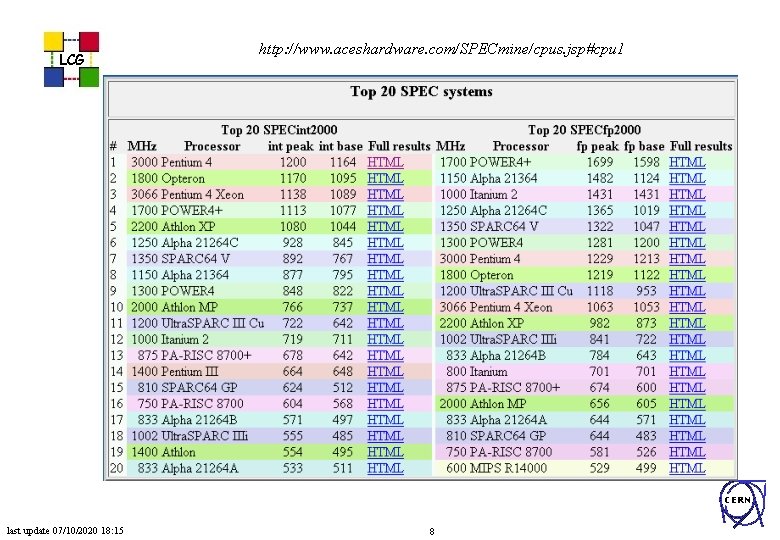
Task: Open HTML results for 2200 Athlon XP SPECint
Action: pyautogui.click(x=385, y=226)
